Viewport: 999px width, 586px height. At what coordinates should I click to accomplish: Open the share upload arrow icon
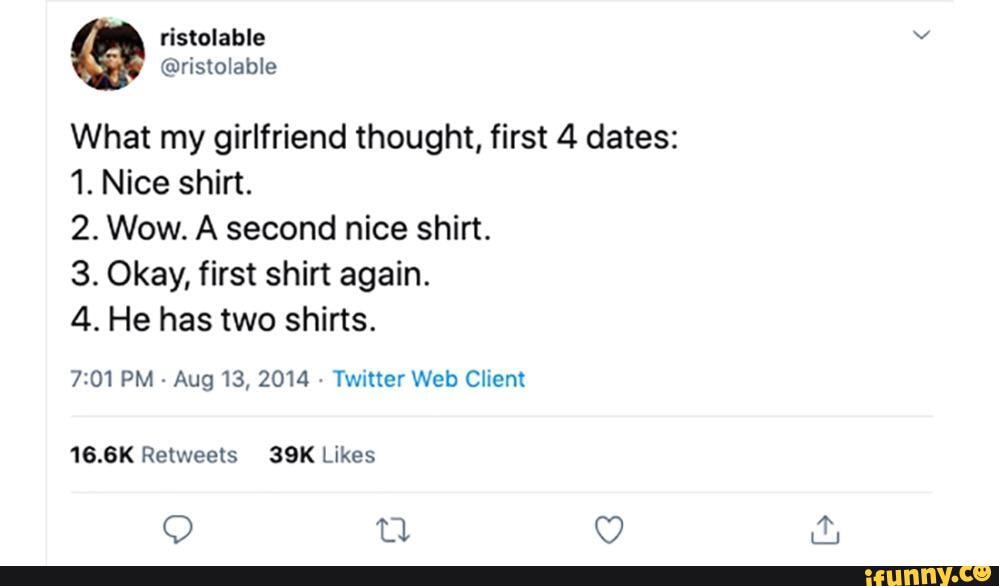click(x=823, y=530)
